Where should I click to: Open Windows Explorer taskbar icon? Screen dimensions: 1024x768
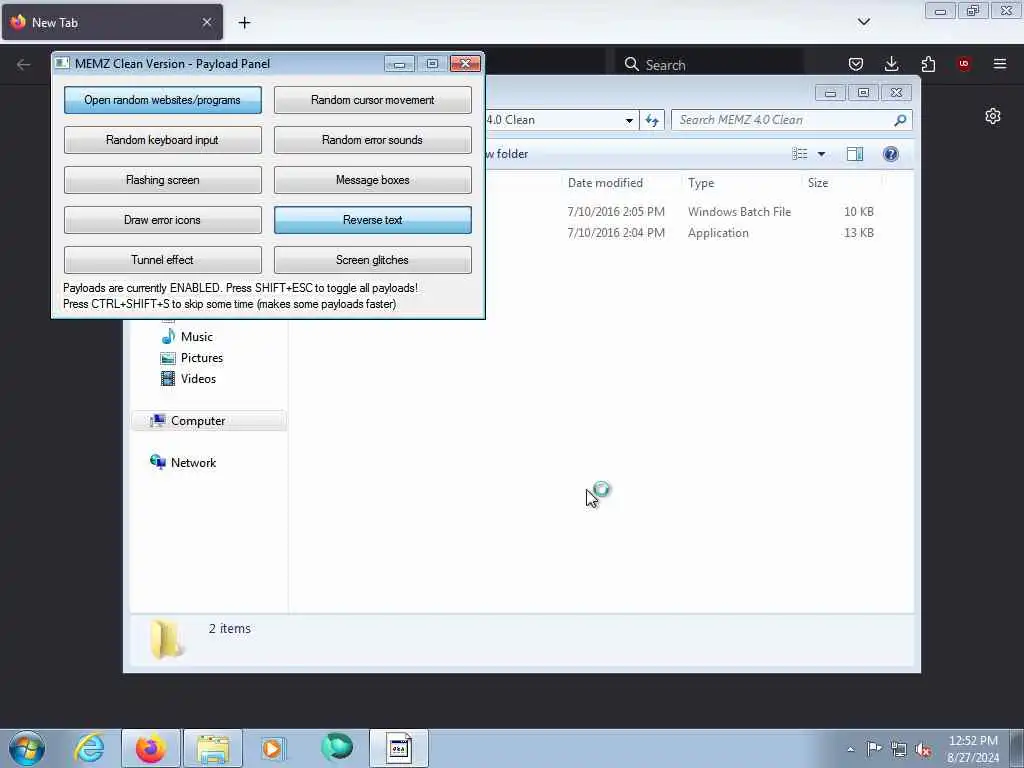(213, 748)
